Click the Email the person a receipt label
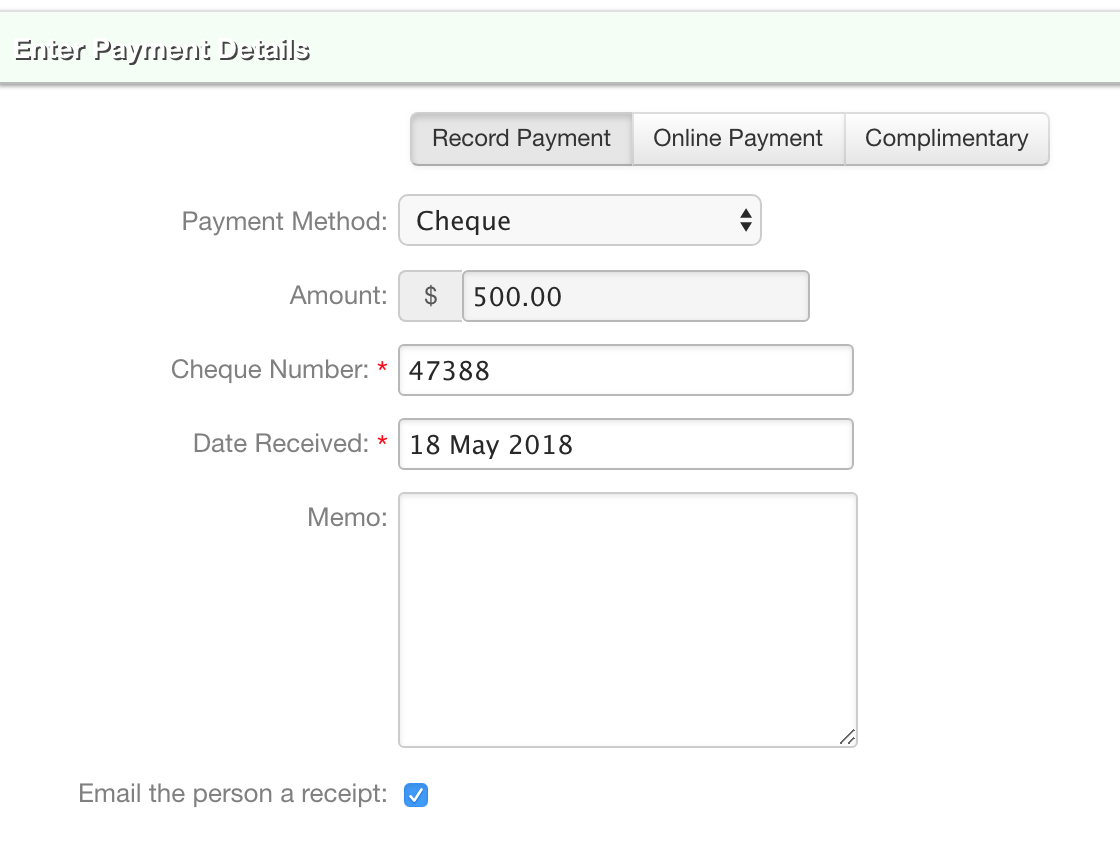 click(x=232, y=794)
